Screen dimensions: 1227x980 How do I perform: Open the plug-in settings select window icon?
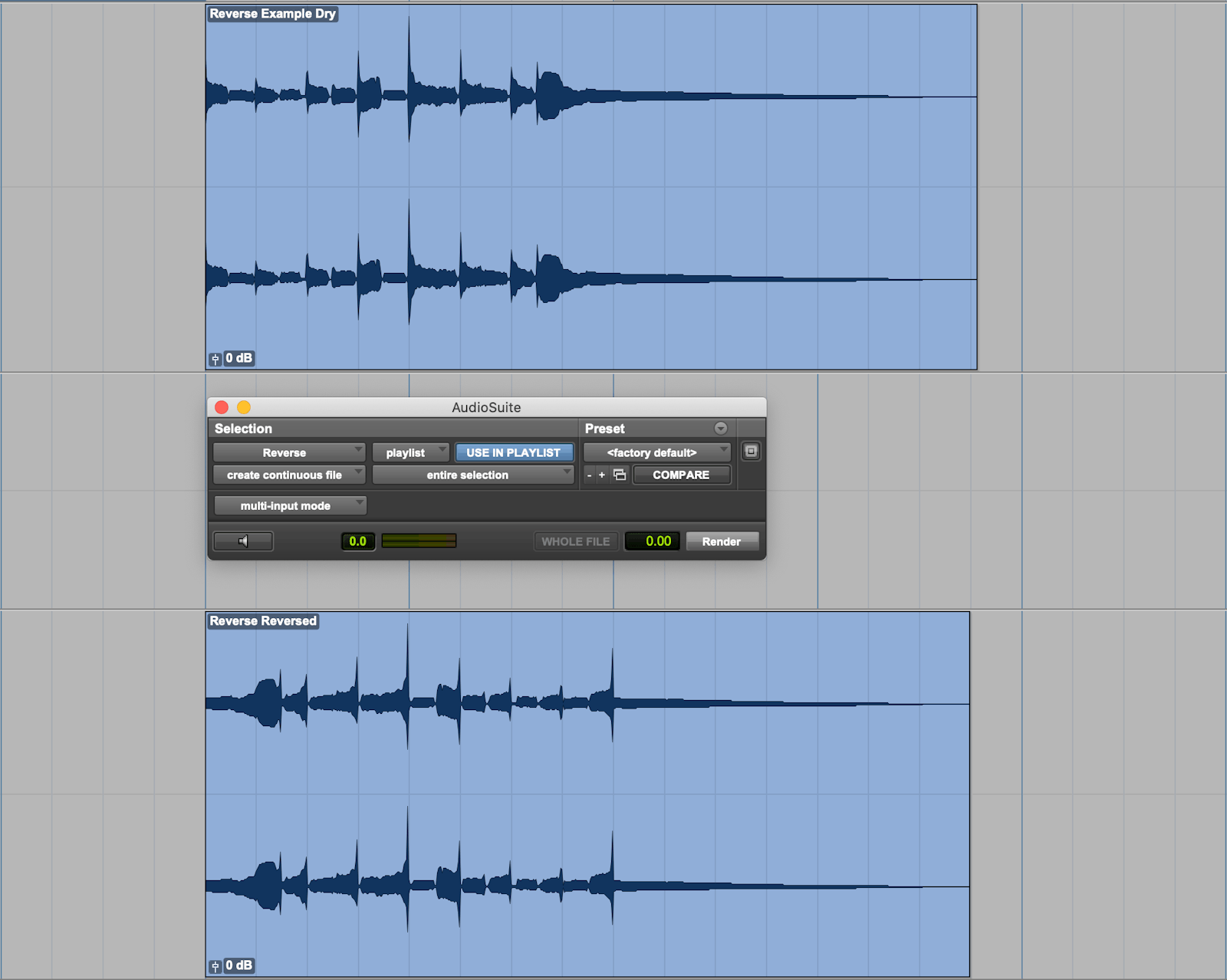pyautogui.click(x=620, y=475)
